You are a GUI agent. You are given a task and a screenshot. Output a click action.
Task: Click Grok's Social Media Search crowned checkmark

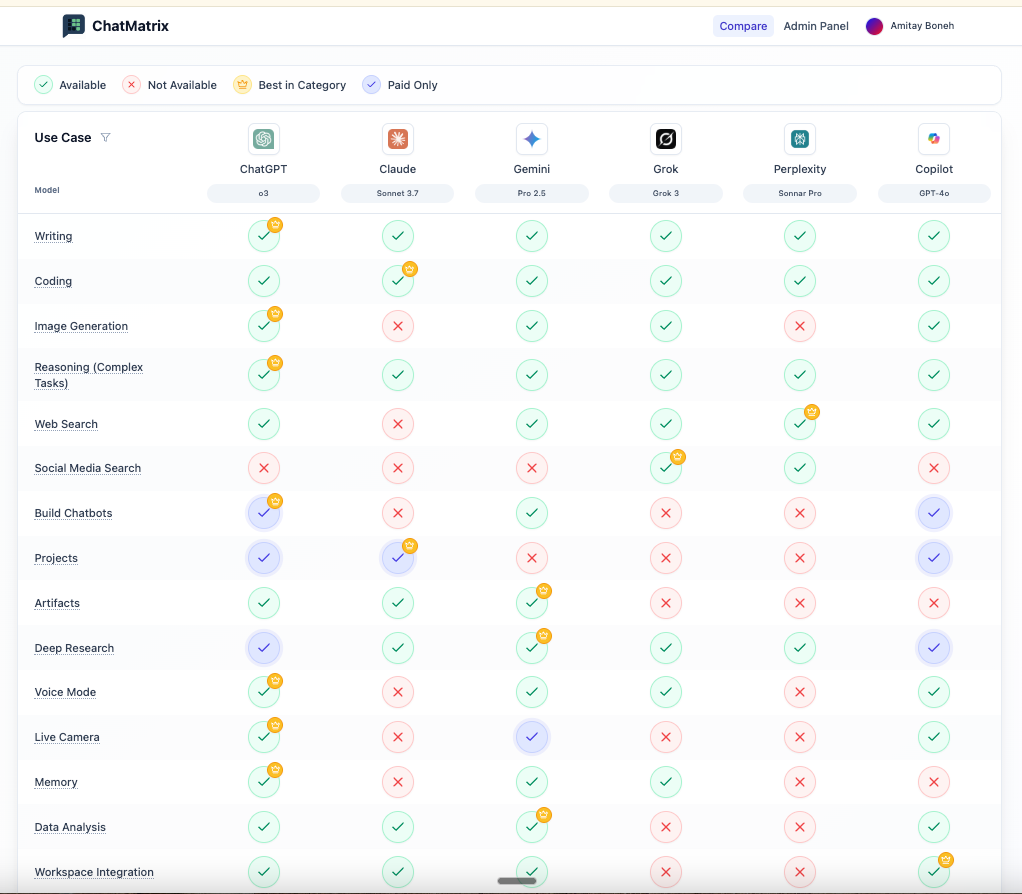[666, 468]
